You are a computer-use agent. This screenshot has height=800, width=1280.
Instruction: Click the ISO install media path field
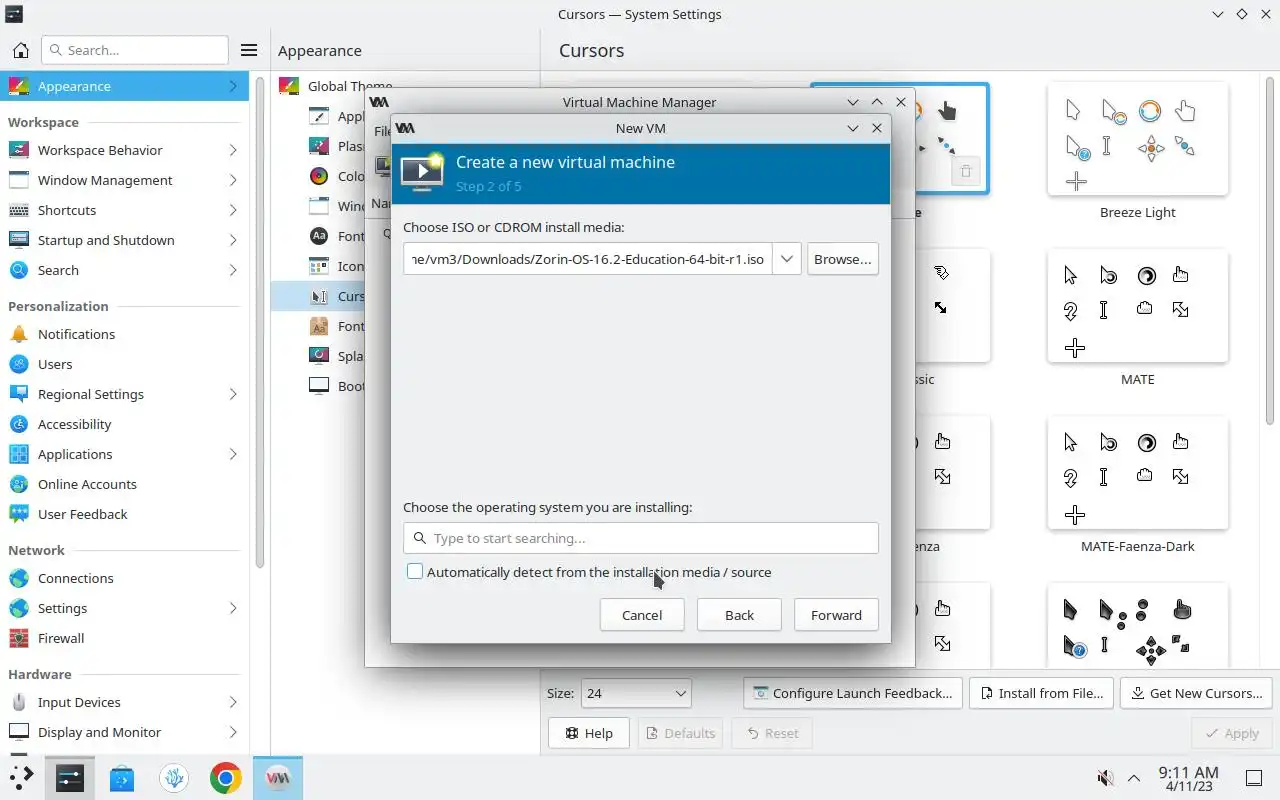pos(588,259)
